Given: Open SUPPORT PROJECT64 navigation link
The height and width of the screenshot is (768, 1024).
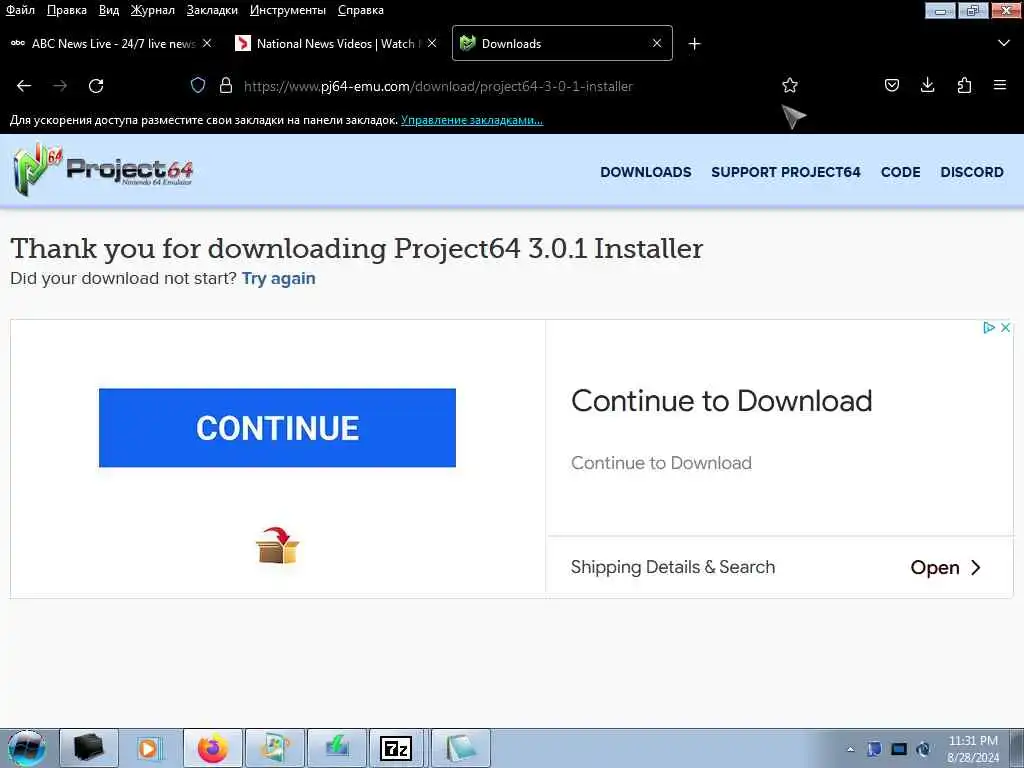Looking at the screenshot, I should [786, 172].
